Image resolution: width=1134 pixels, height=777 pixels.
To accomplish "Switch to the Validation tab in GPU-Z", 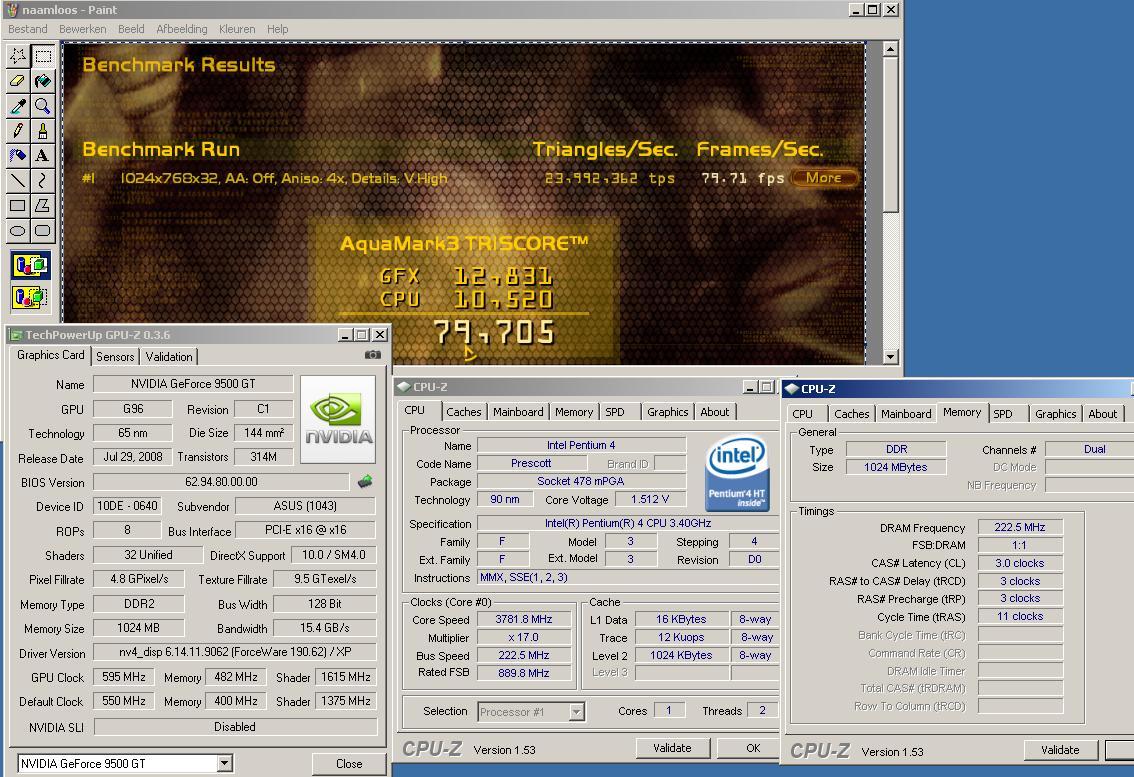I will [x=169, y=357].
